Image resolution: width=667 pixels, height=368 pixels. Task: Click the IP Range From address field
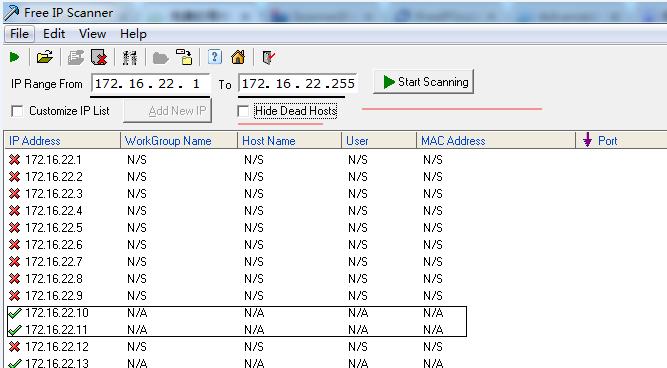151,84
